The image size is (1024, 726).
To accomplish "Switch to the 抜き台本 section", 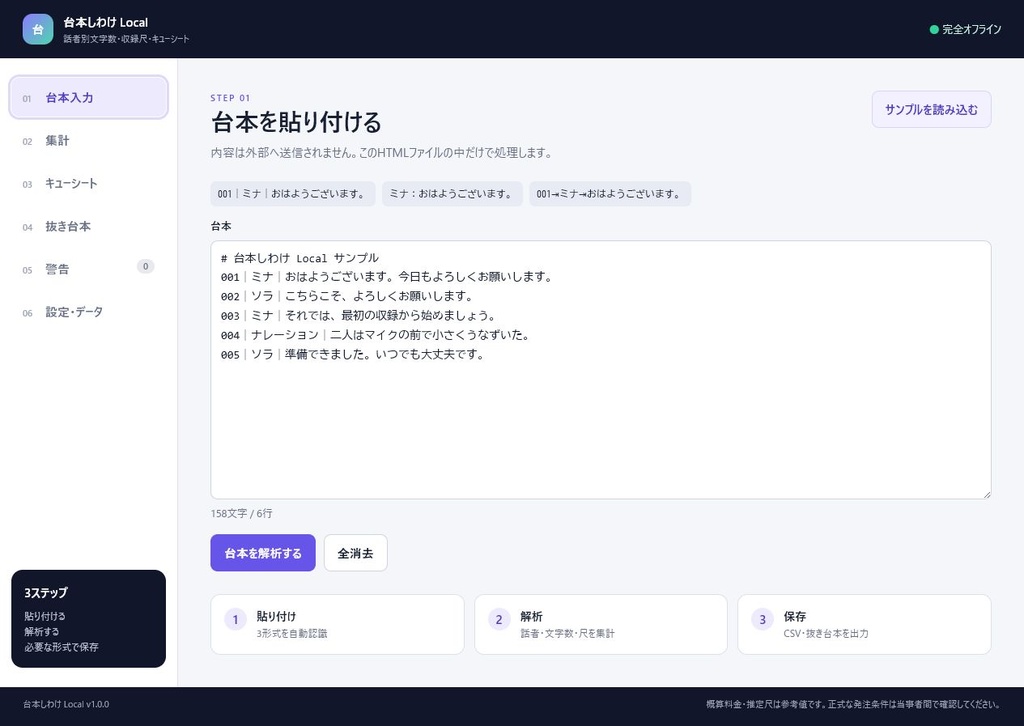I will point(89,227).
